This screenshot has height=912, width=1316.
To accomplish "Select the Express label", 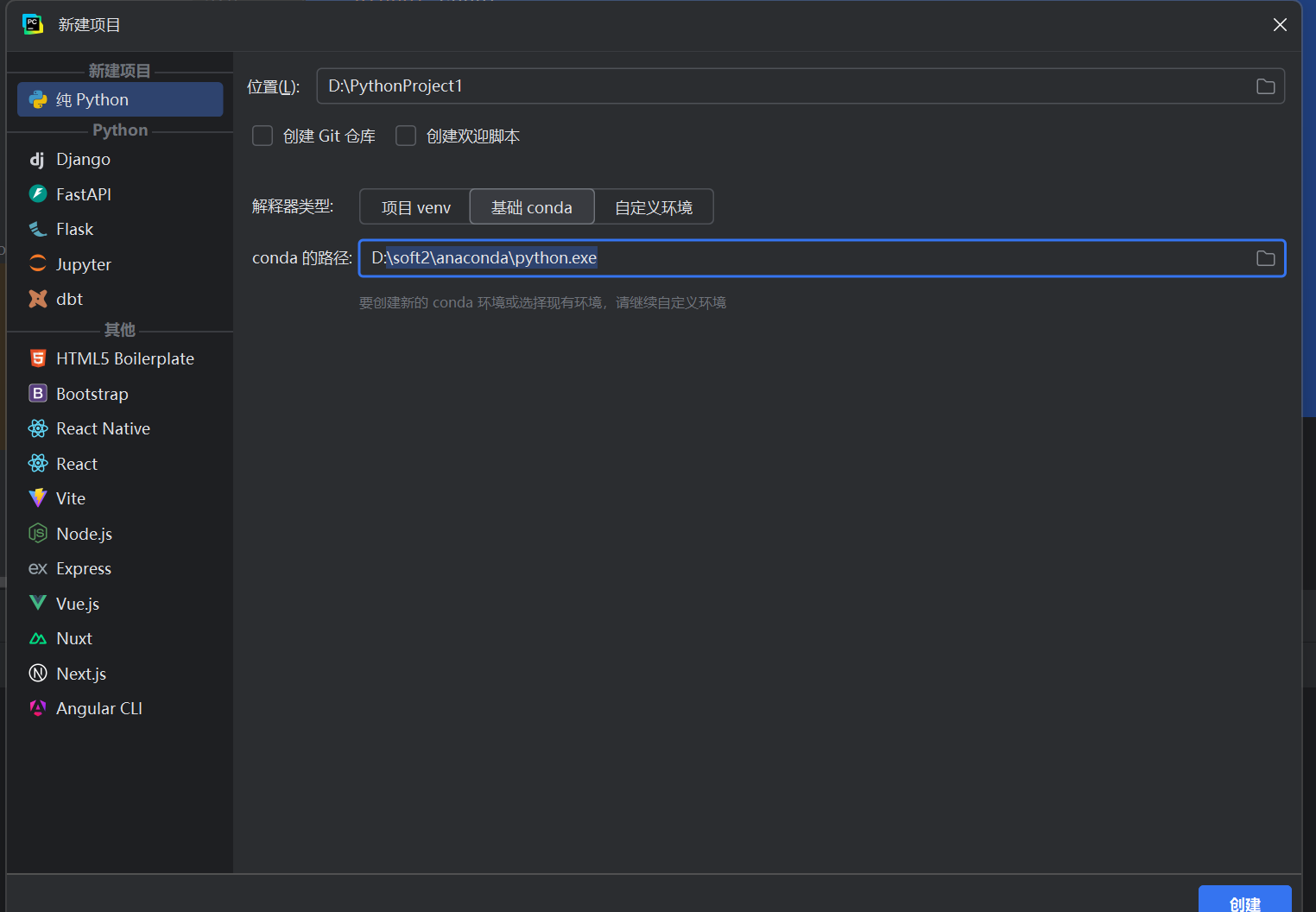I will (x=84, y=568).
